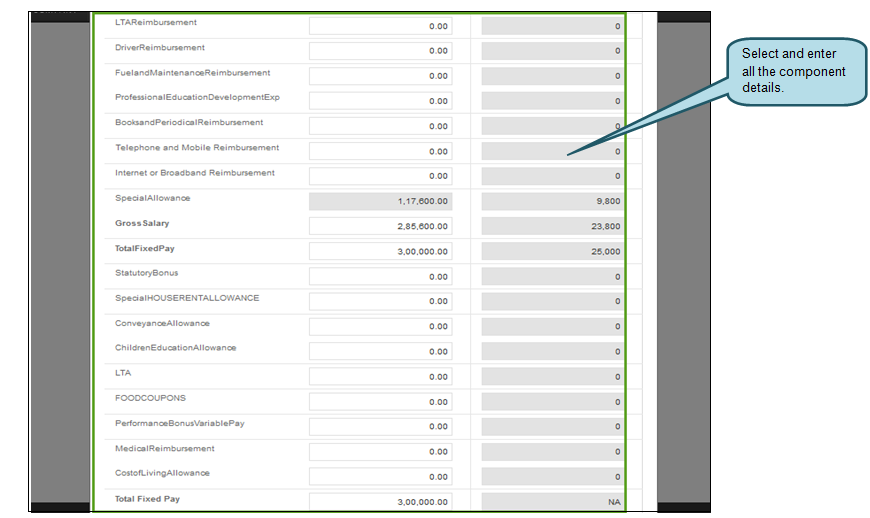Click the LTAReimbursement annual amount field
This screenshot has height=518, width=870.
(381, 26)
